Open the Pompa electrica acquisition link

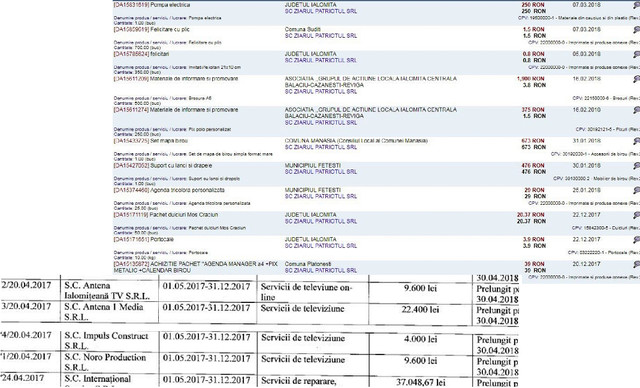click(x=152, y=5)
